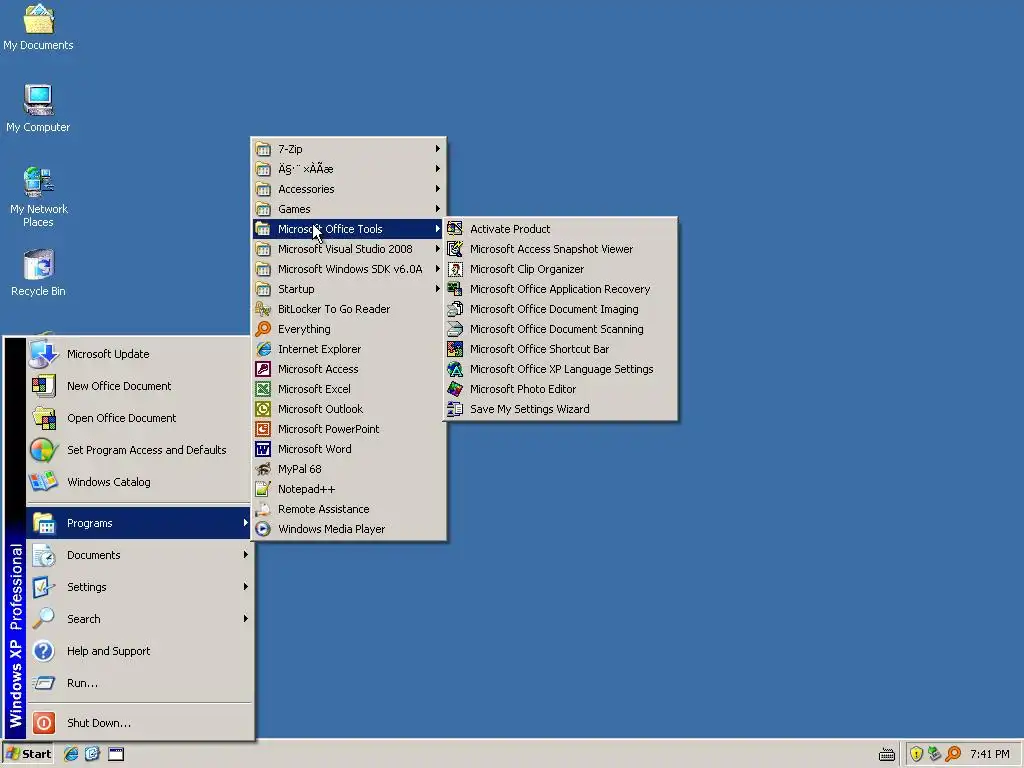Choose Microsoft Office XP Language Settings
This screenshot has height=768, width=1024.
[x=560, y=369]
